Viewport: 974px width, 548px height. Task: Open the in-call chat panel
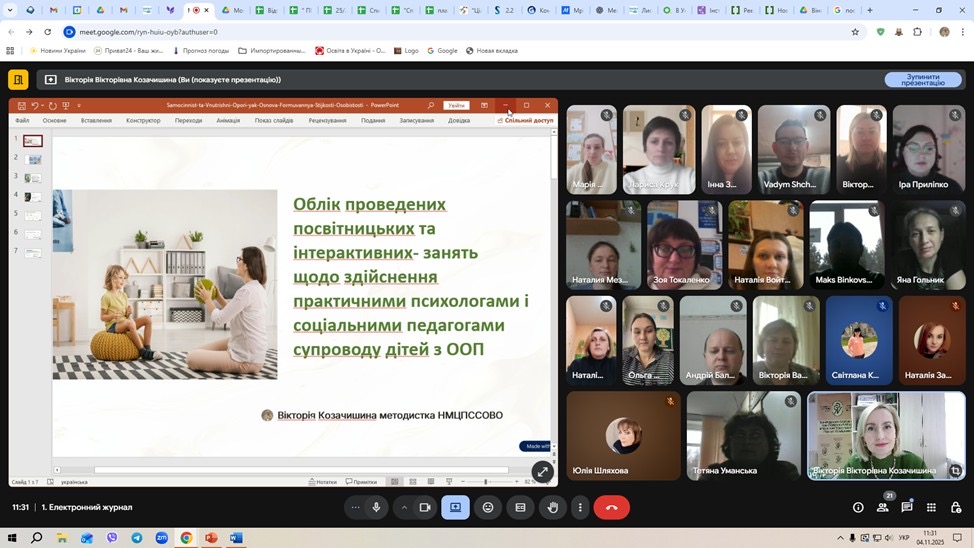(907, 507)
